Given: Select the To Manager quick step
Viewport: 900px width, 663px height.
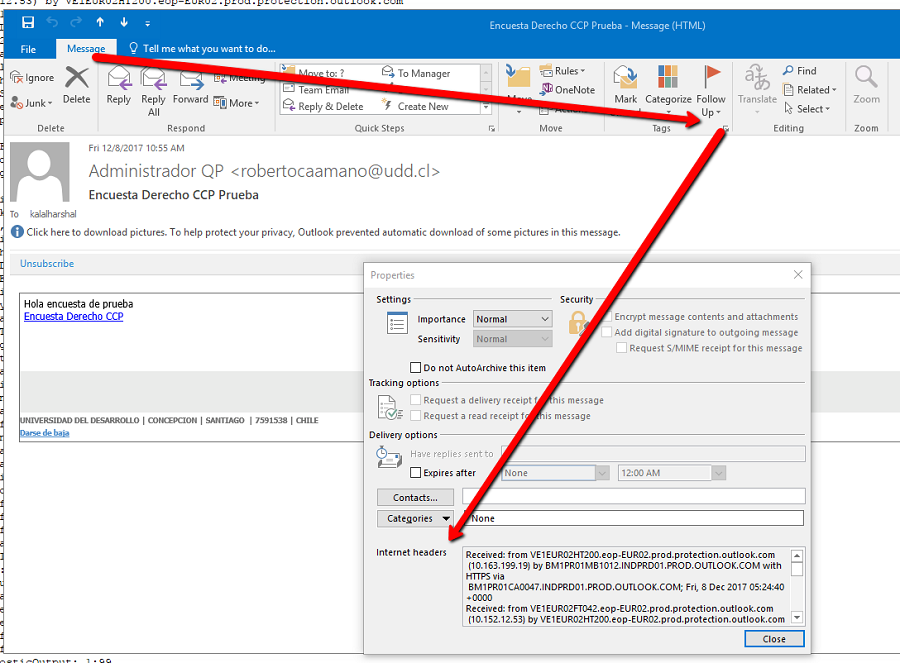Looking at the screenshot, I should [x=416, y=73].
